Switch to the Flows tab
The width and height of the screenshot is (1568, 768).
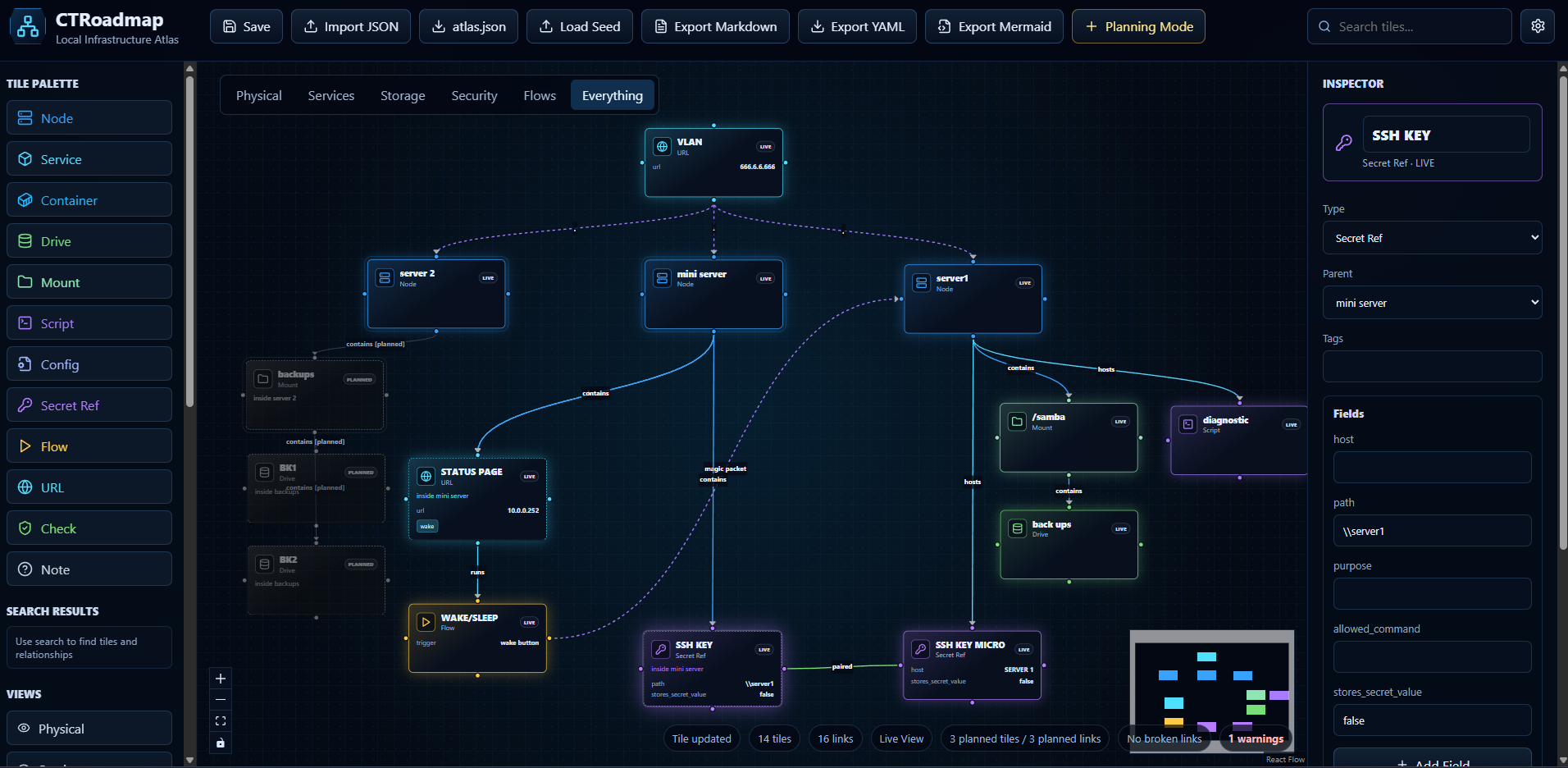point(540,95)
